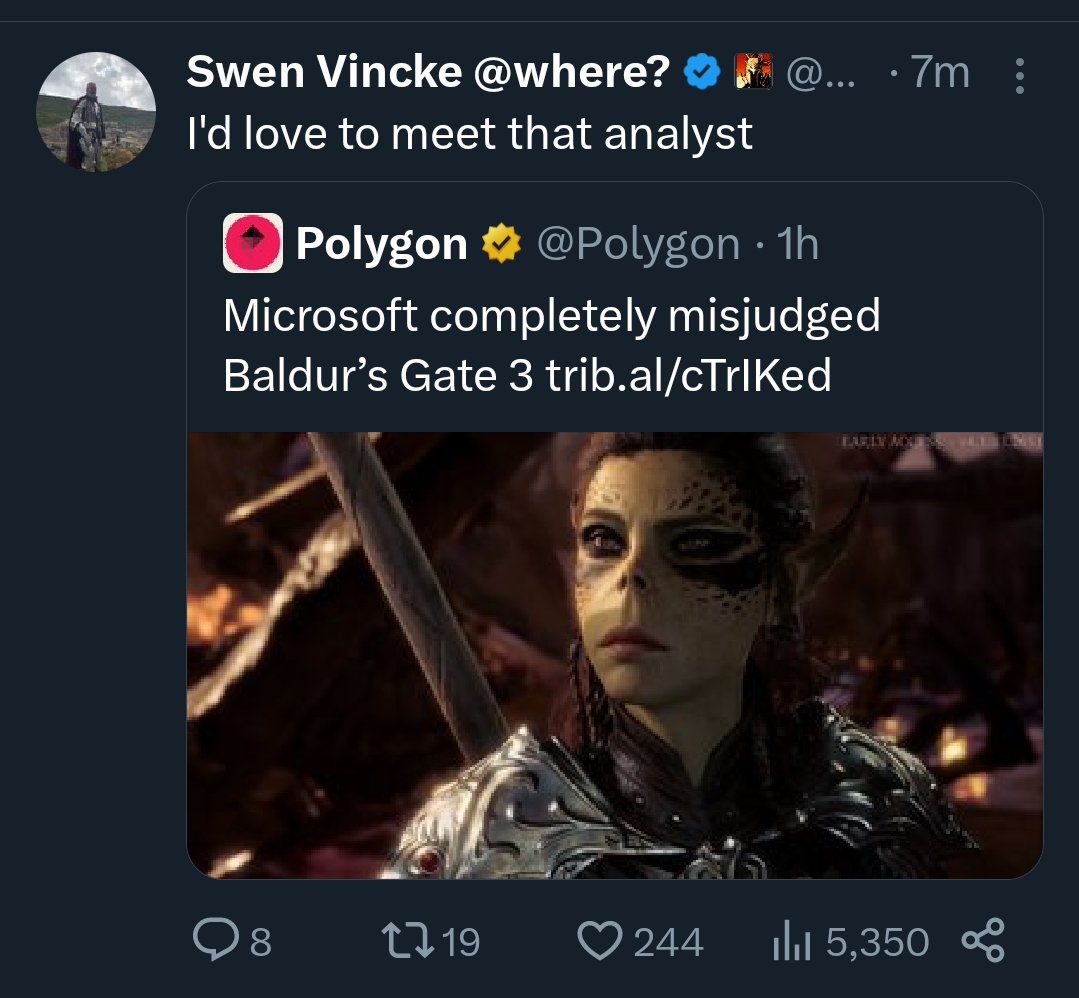Screen dimensions: 1079x998
Task: Reply using the speech bubble icon
Action: 213,941
